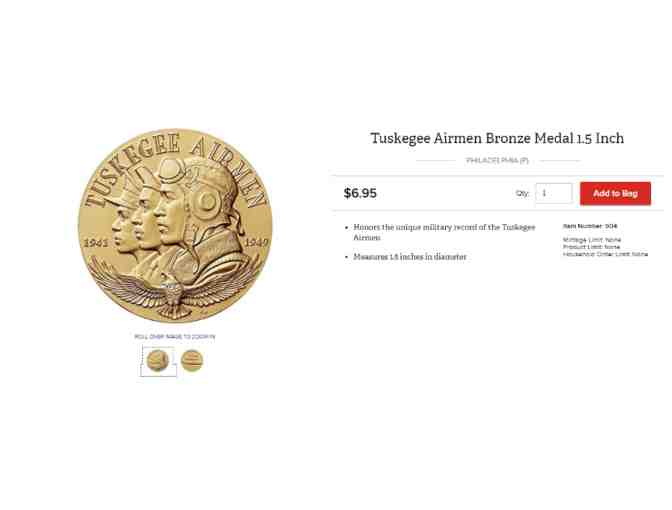The height and width of the screenshot is (510, 672).
Task: Click the Tuskegee Airmen Bronze Medal title
Action: tap(497, 138)
